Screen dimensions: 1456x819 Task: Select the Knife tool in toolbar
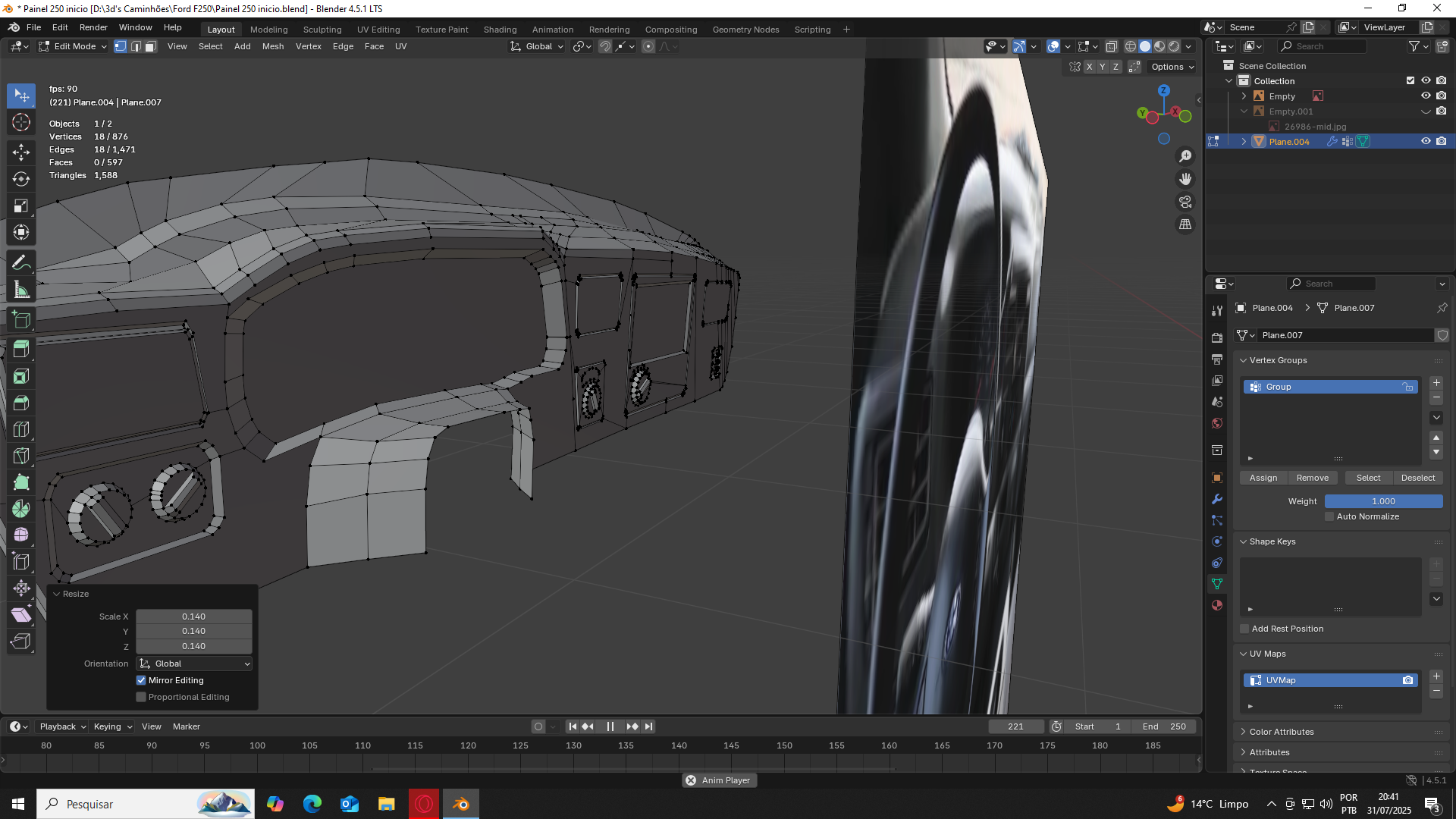[21, 457]
